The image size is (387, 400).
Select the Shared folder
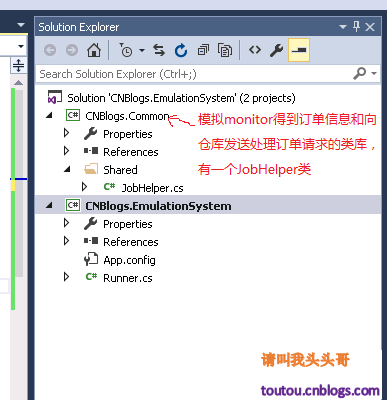coord(120,170)
